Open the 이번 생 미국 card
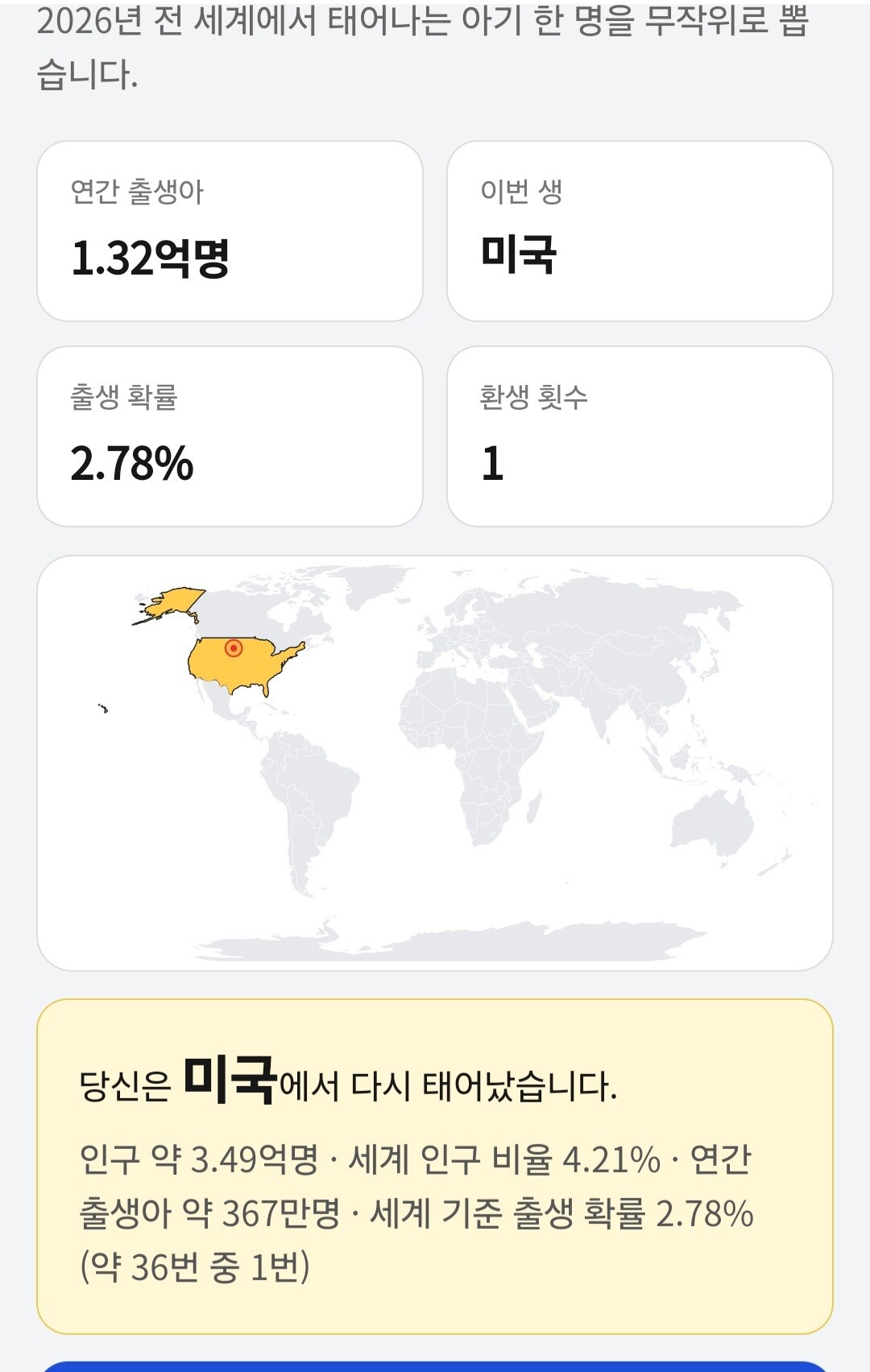870x1372 pixels. coord(640,231)
